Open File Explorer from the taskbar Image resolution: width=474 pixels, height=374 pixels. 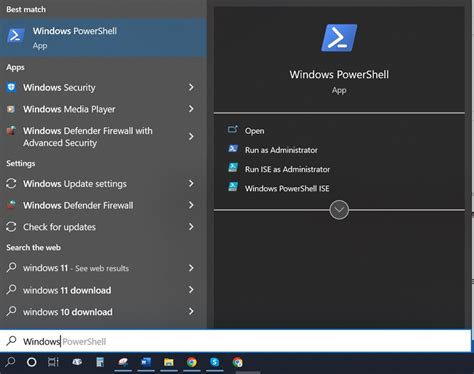tap(169, 362)
